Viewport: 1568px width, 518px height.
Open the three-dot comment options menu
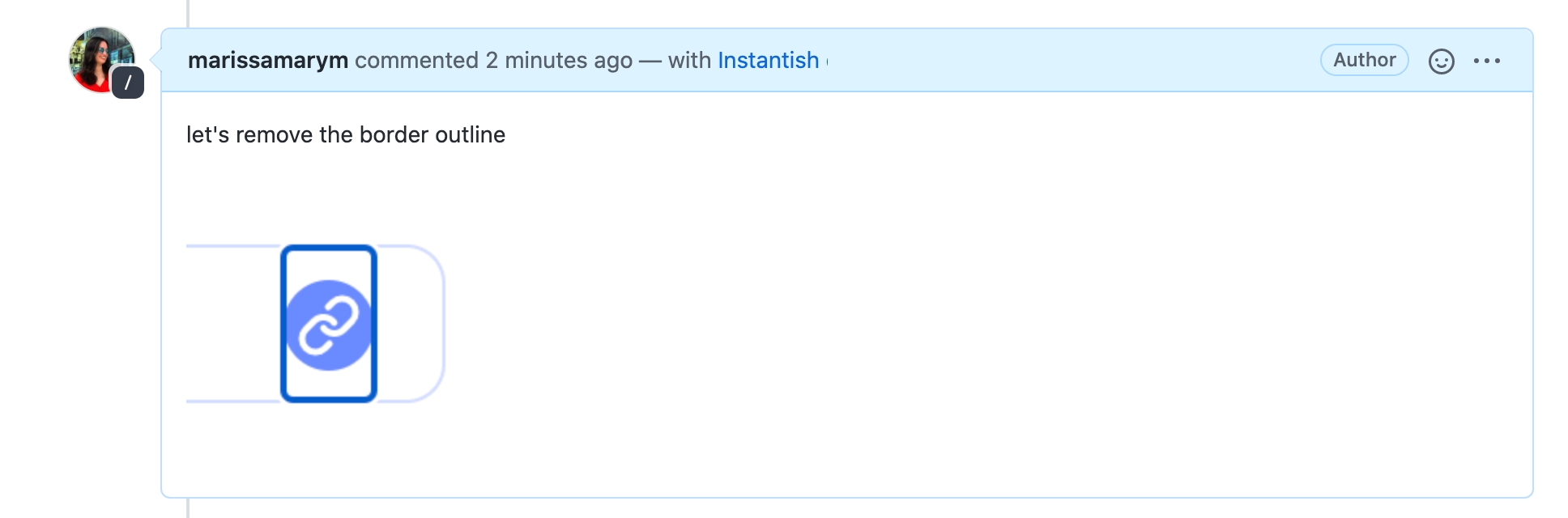click(x=1487, y=61)
